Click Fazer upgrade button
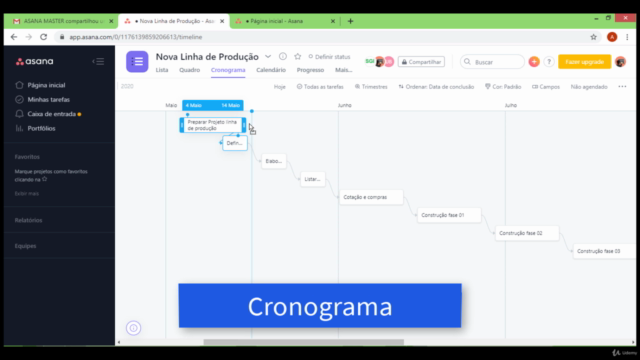 point(584,62)
